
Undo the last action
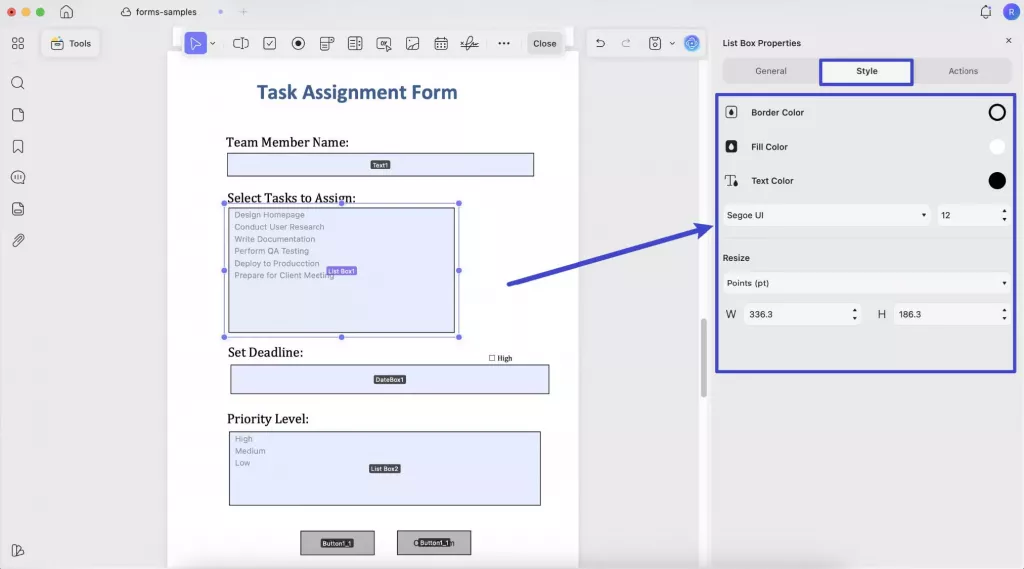(600, 43)
